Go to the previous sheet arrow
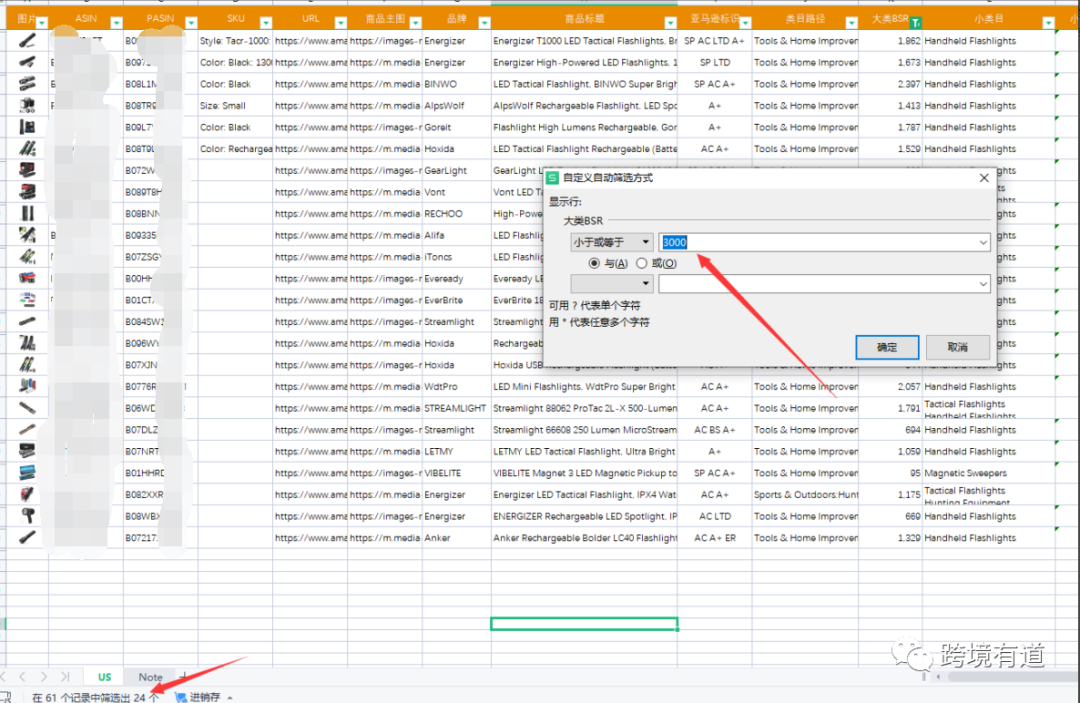The width and height of the screenshot is (1080, 703). tap(23, 677)
